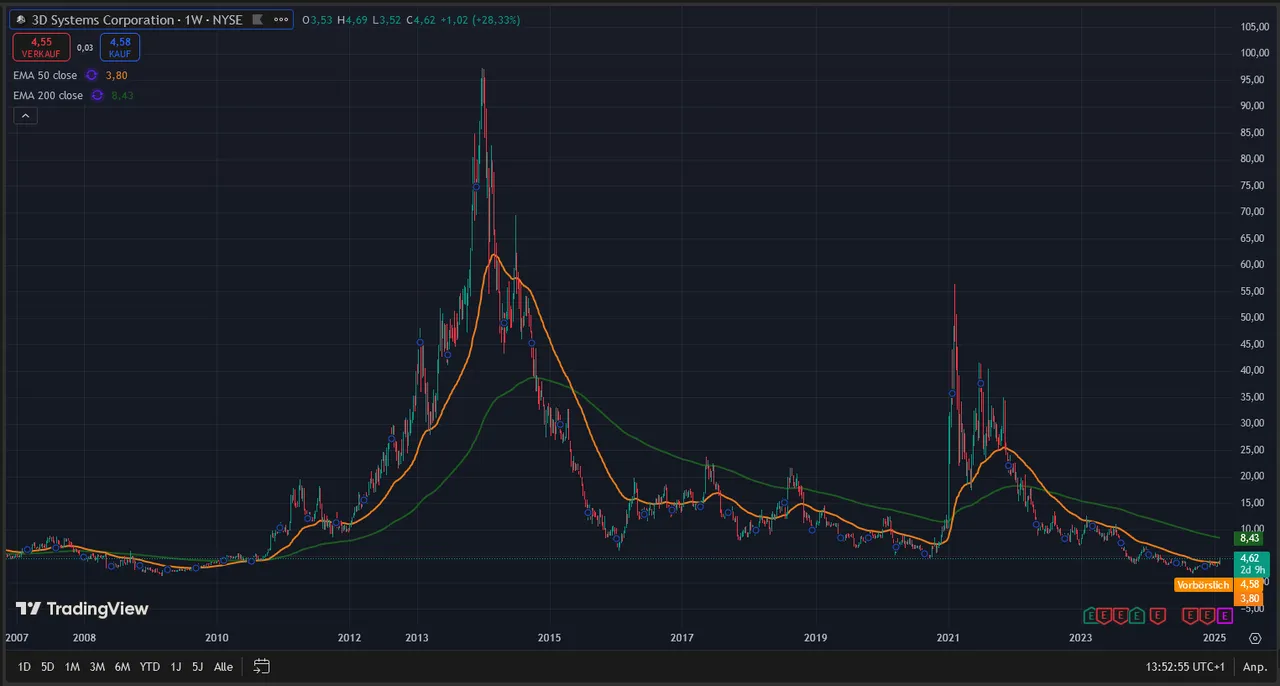Click the orange 4,58 pre-market axis label
Screen dimensions: 1280x686
coord(1249,584)
